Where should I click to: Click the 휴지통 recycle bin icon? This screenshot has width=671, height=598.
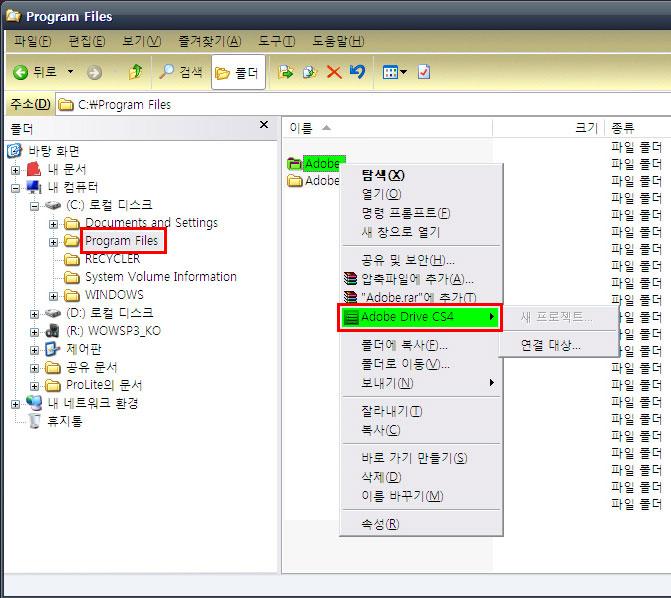[34, 421]
